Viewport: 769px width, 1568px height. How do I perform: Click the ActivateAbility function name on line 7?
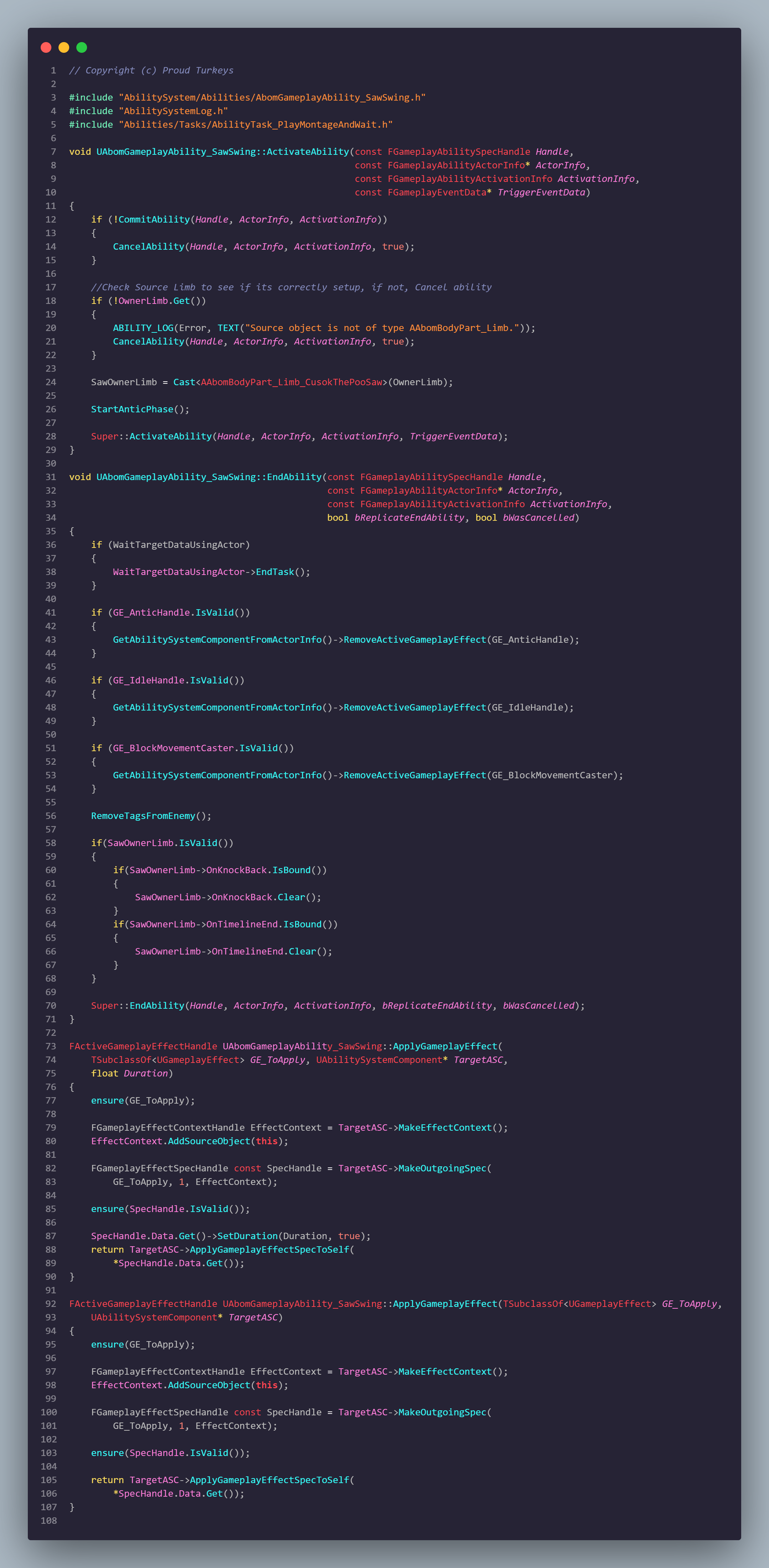[308, 152]
